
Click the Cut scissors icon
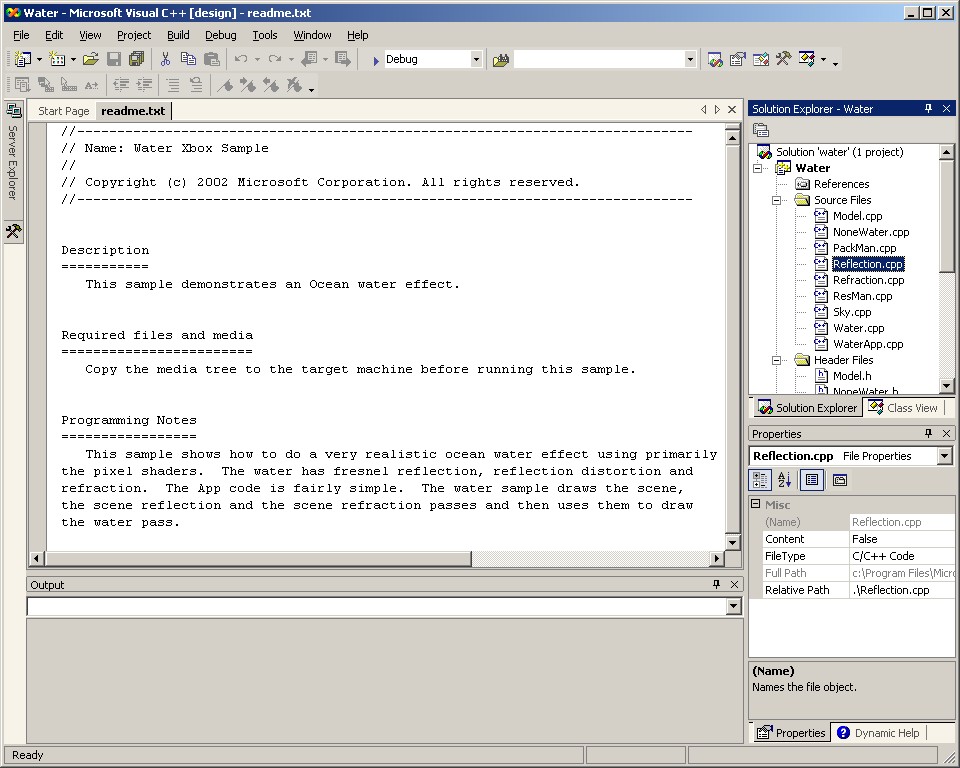(x=165, y=60)
